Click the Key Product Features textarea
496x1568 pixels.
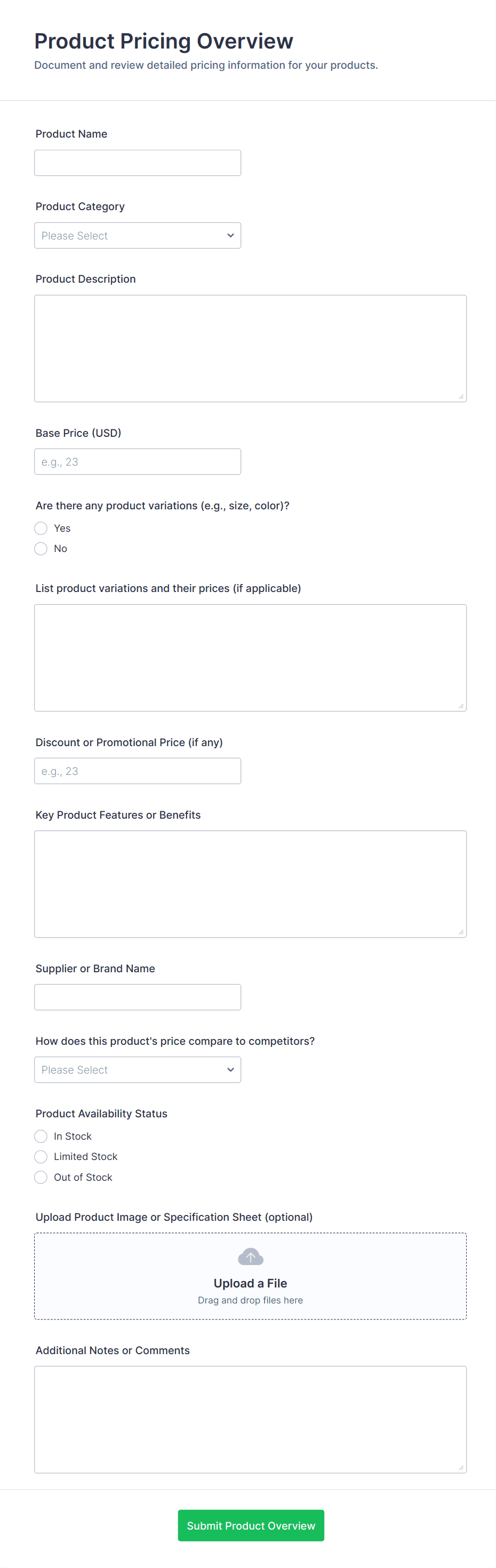(x=250, y=883)
